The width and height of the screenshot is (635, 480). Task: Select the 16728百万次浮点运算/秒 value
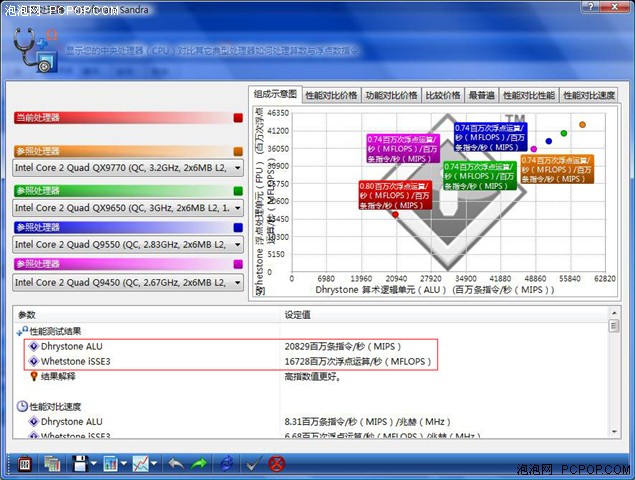(358, 361)
